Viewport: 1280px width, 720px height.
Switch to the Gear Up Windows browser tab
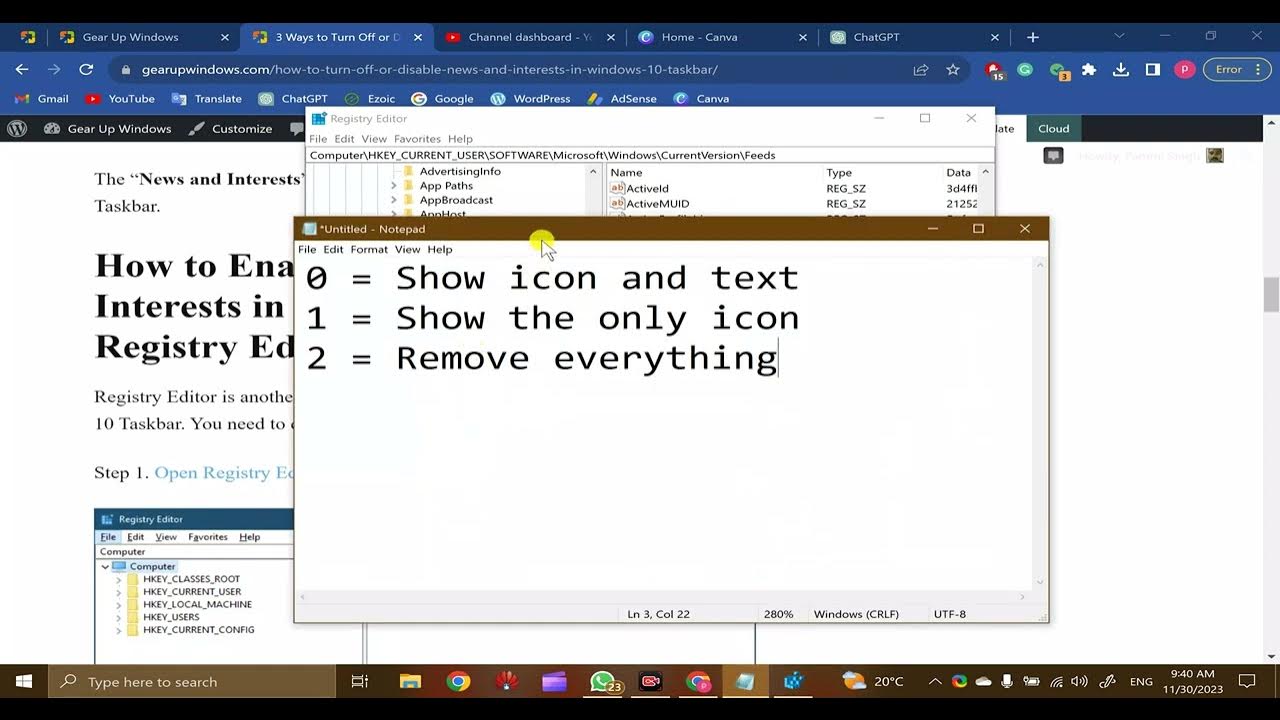coord(145,37)
